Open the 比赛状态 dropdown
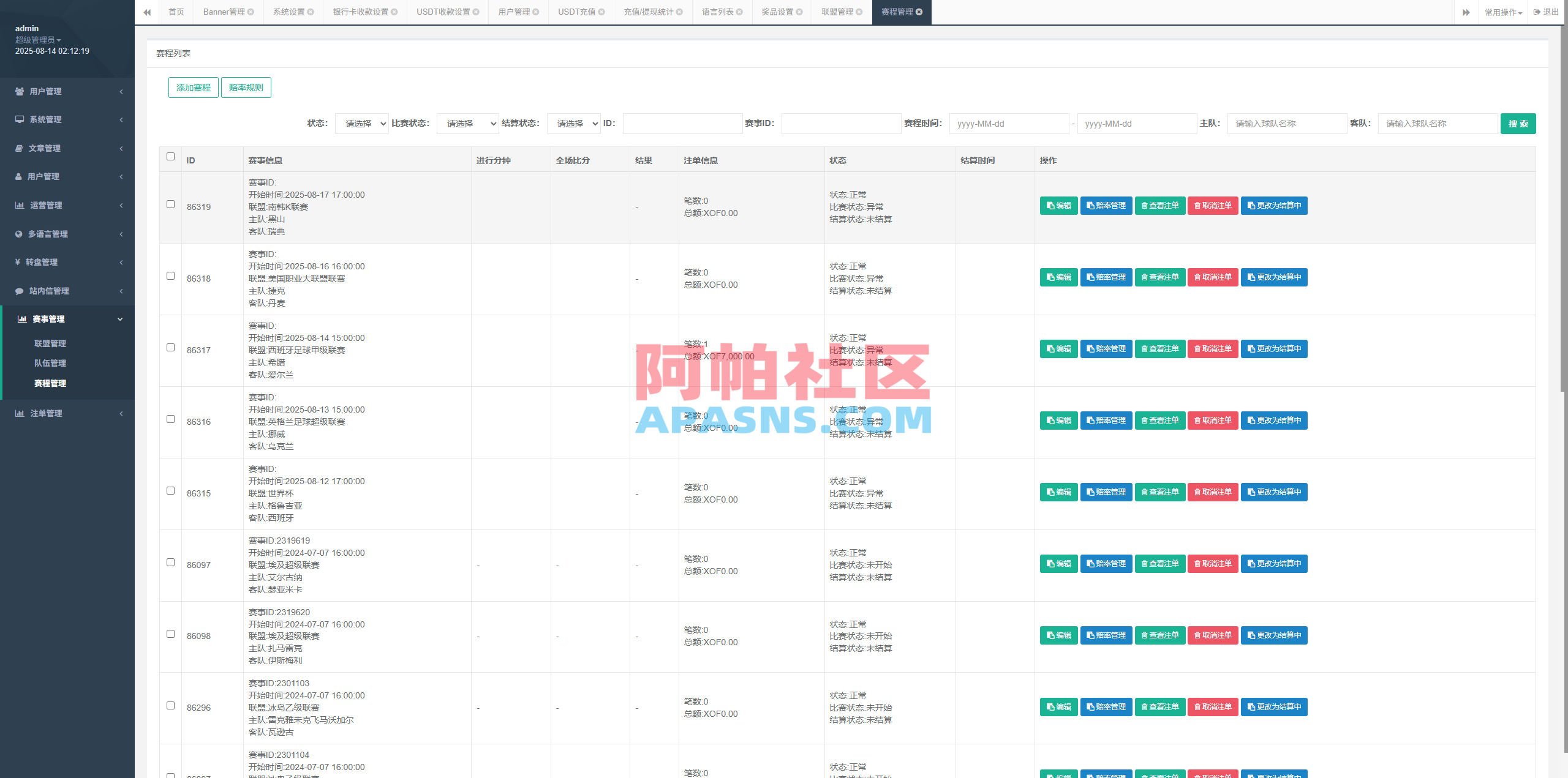This screenshot has width=1568, height=778. [467, 123]
